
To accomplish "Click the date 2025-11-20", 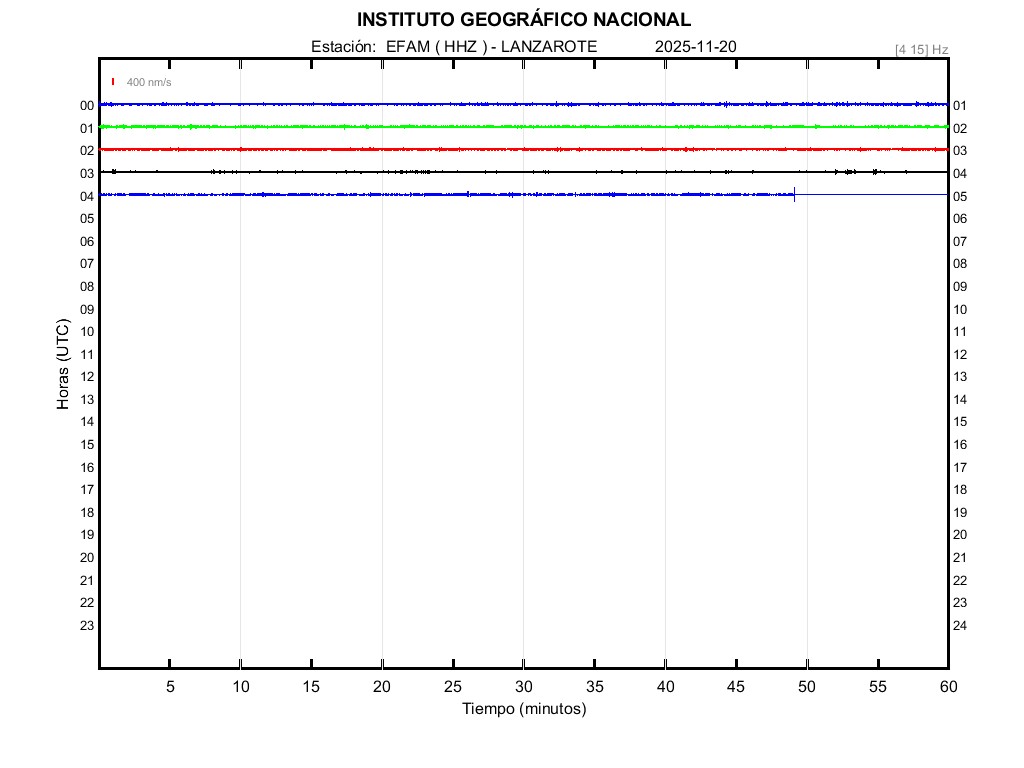I will 696,47.
